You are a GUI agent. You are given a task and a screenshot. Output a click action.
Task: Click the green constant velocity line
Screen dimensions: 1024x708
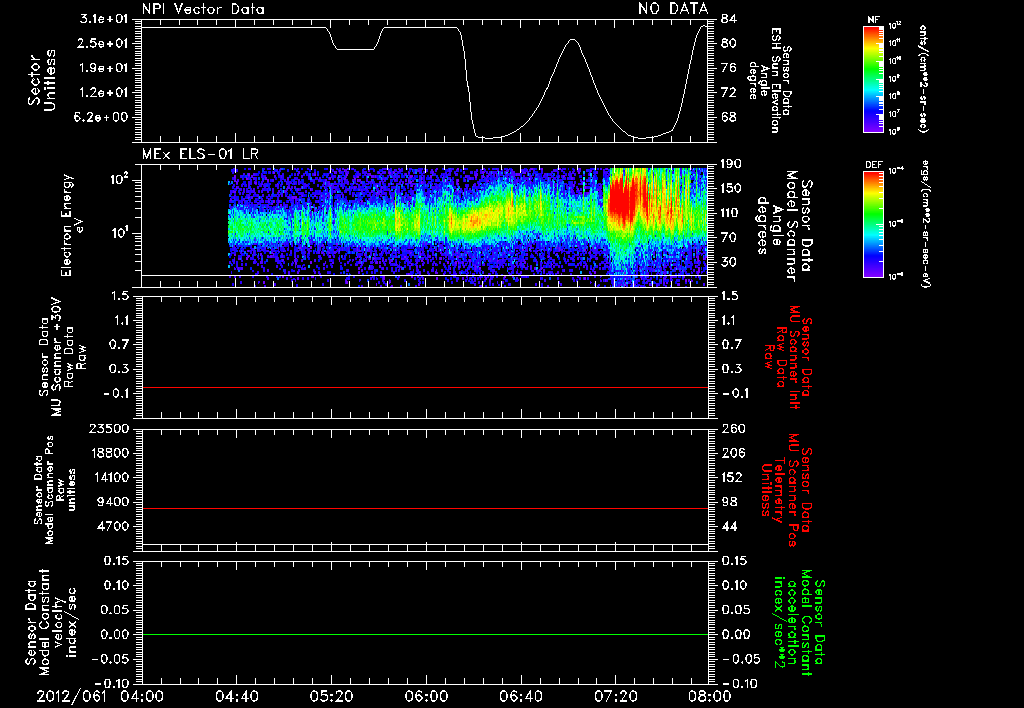(x=424, y=634)
